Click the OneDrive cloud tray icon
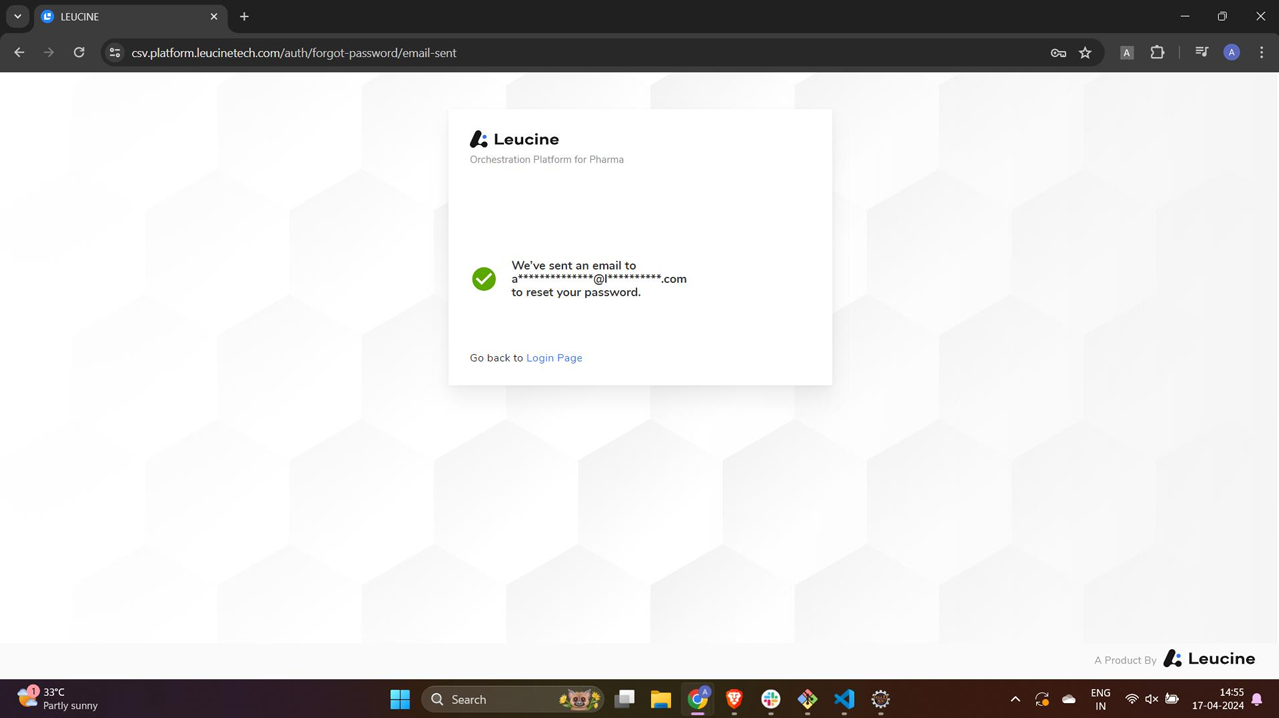The height and width of the screenshot is (718, 1279). [x=1069, y=700]
